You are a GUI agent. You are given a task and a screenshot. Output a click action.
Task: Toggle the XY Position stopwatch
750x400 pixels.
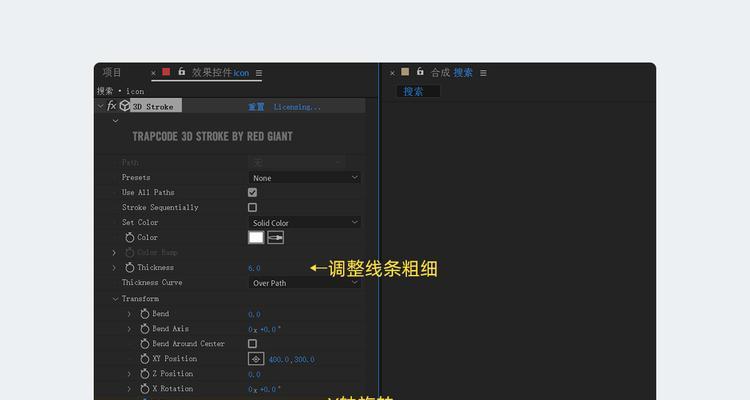coord(145,358)
